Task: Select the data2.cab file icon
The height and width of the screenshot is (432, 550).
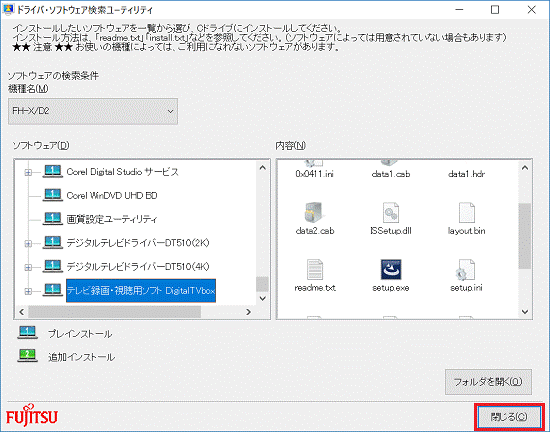Action: 314,212
